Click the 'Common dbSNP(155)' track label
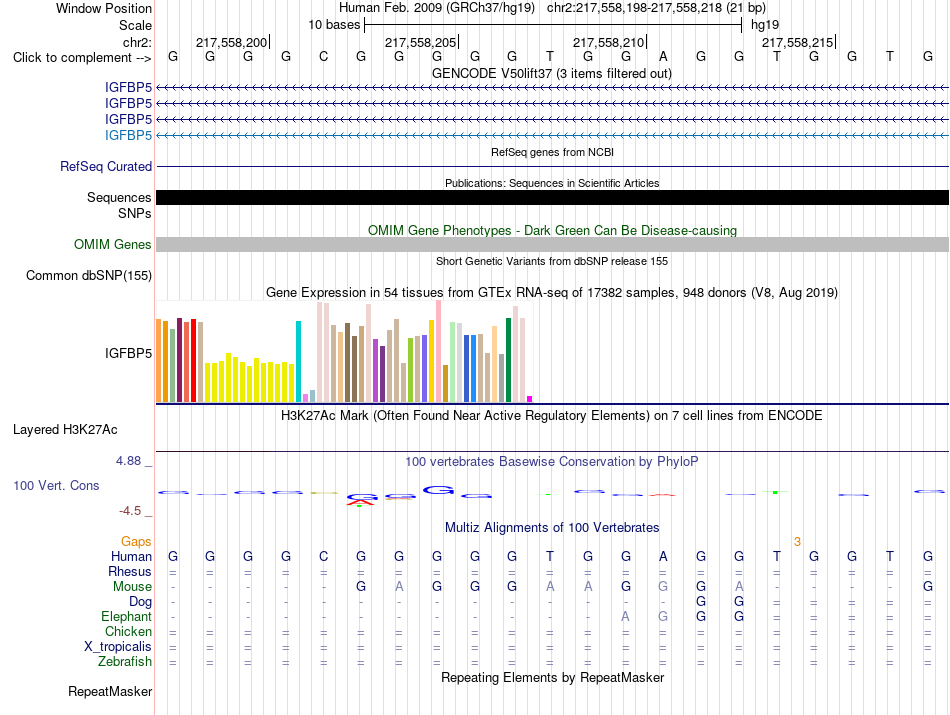 click(x=88, y=276)
